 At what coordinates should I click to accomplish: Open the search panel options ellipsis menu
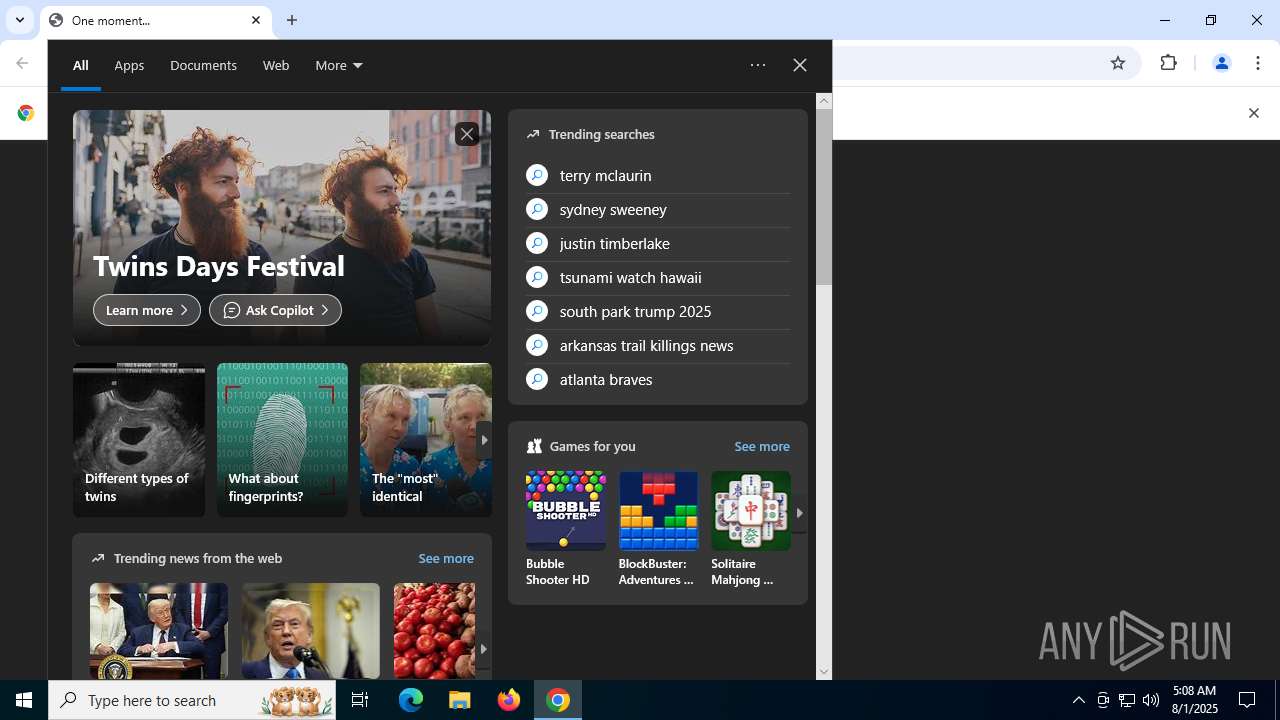(x=758, y=65)
